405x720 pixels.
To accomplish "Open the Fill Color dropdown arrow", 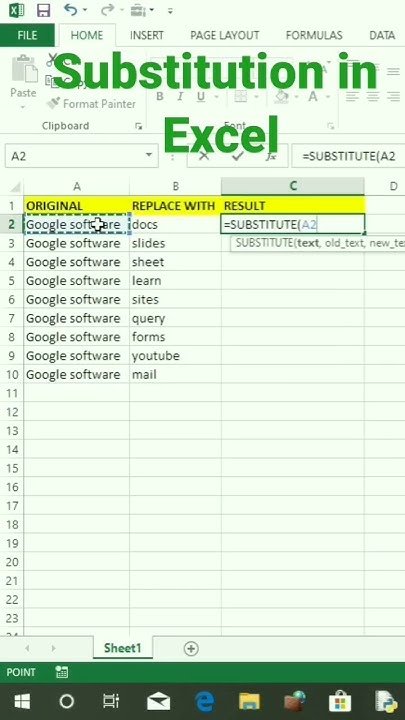I will pos(296,97).
